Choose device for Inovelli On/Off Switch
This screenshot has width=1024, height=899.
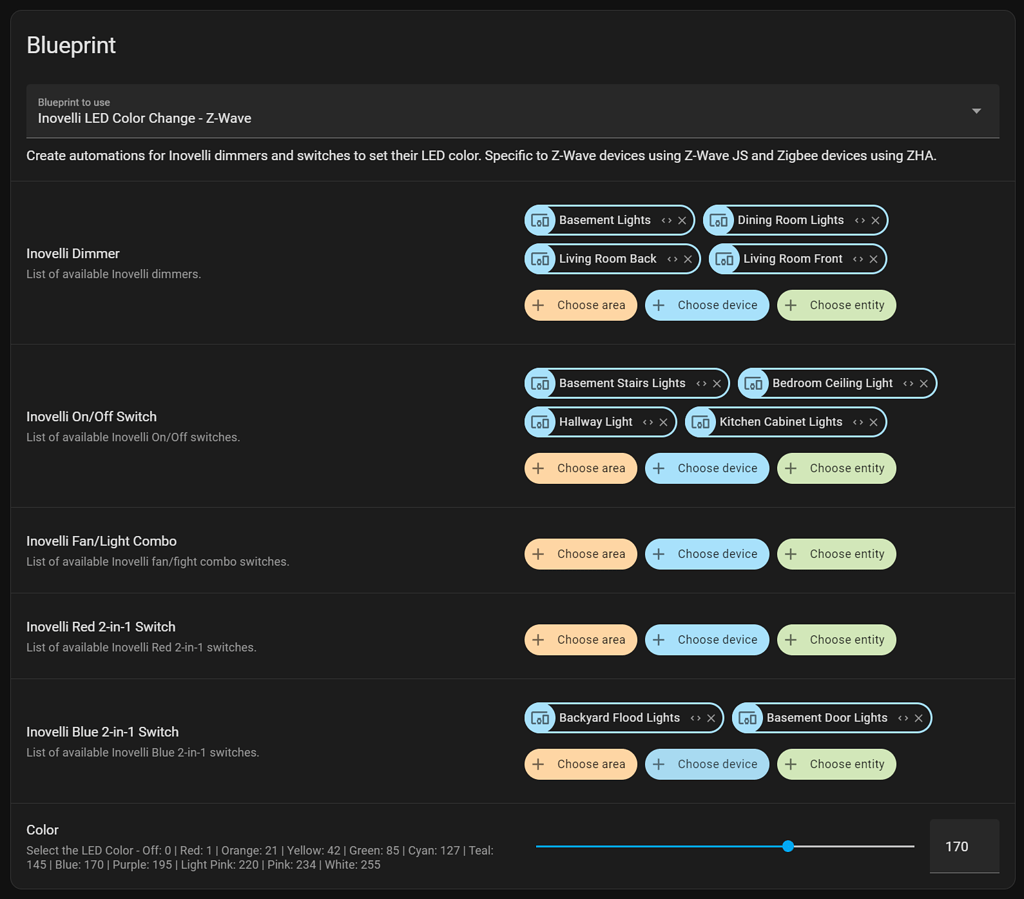coord(707,469)
